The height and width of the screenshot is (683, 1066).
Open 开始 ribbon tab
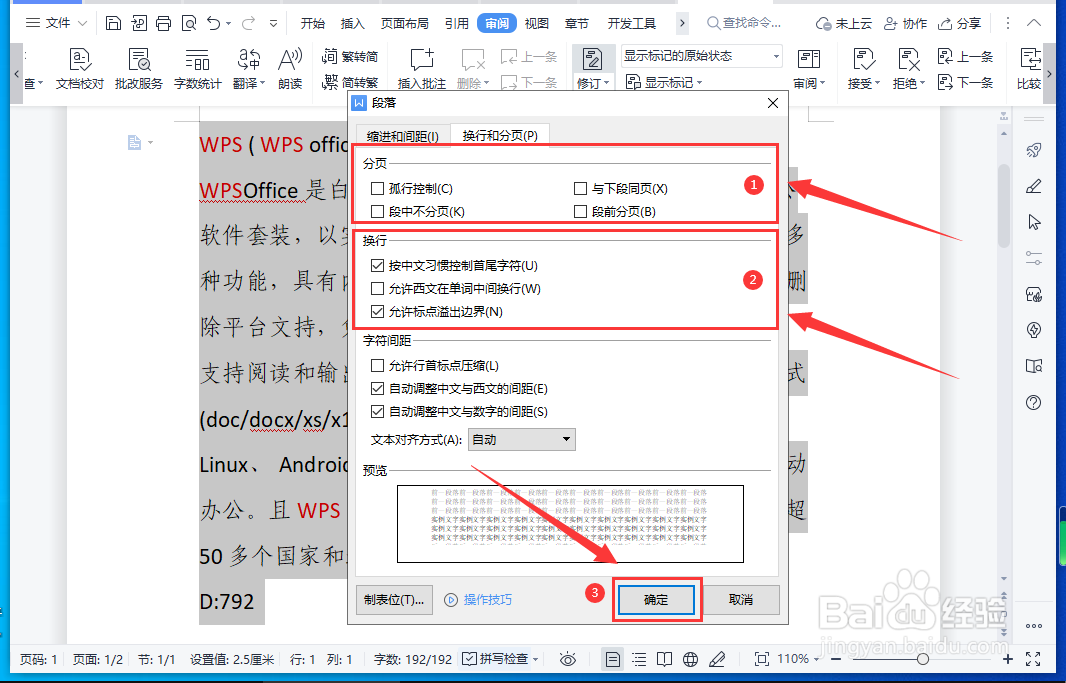313,24
